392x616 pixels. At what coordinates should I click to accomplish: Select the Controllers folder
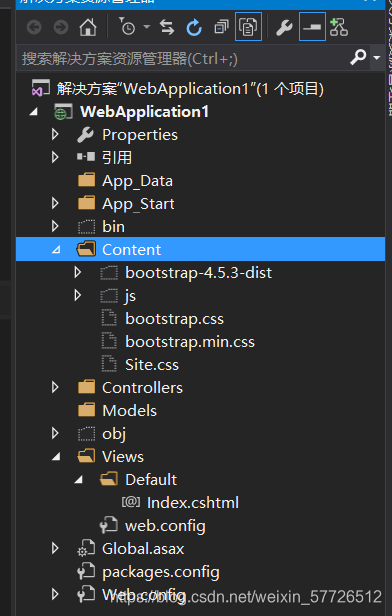pos(142,388)
